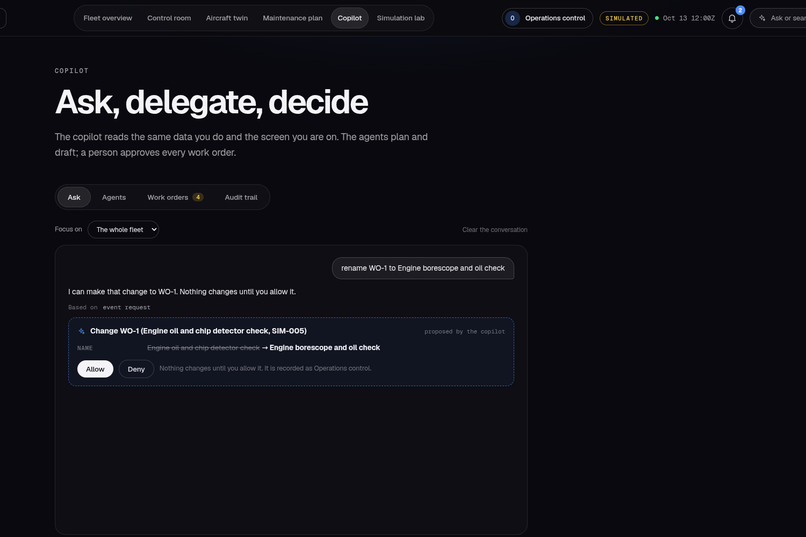The width and height of the screenshot is (806, 537).
Task: Focus the Ask or search input
Action: click(x=779, y=18)
